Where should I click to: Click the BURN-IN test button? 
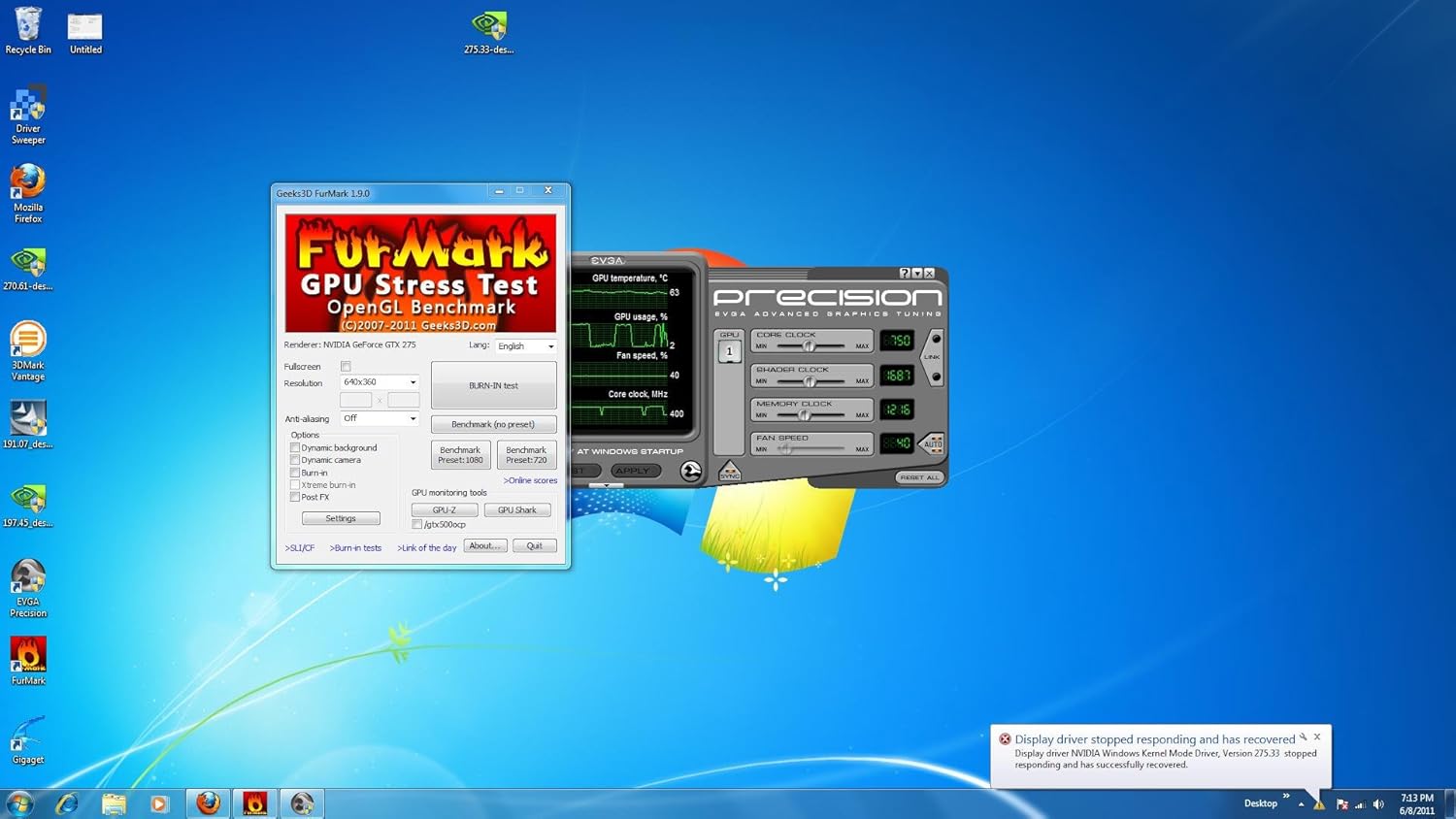493,385
